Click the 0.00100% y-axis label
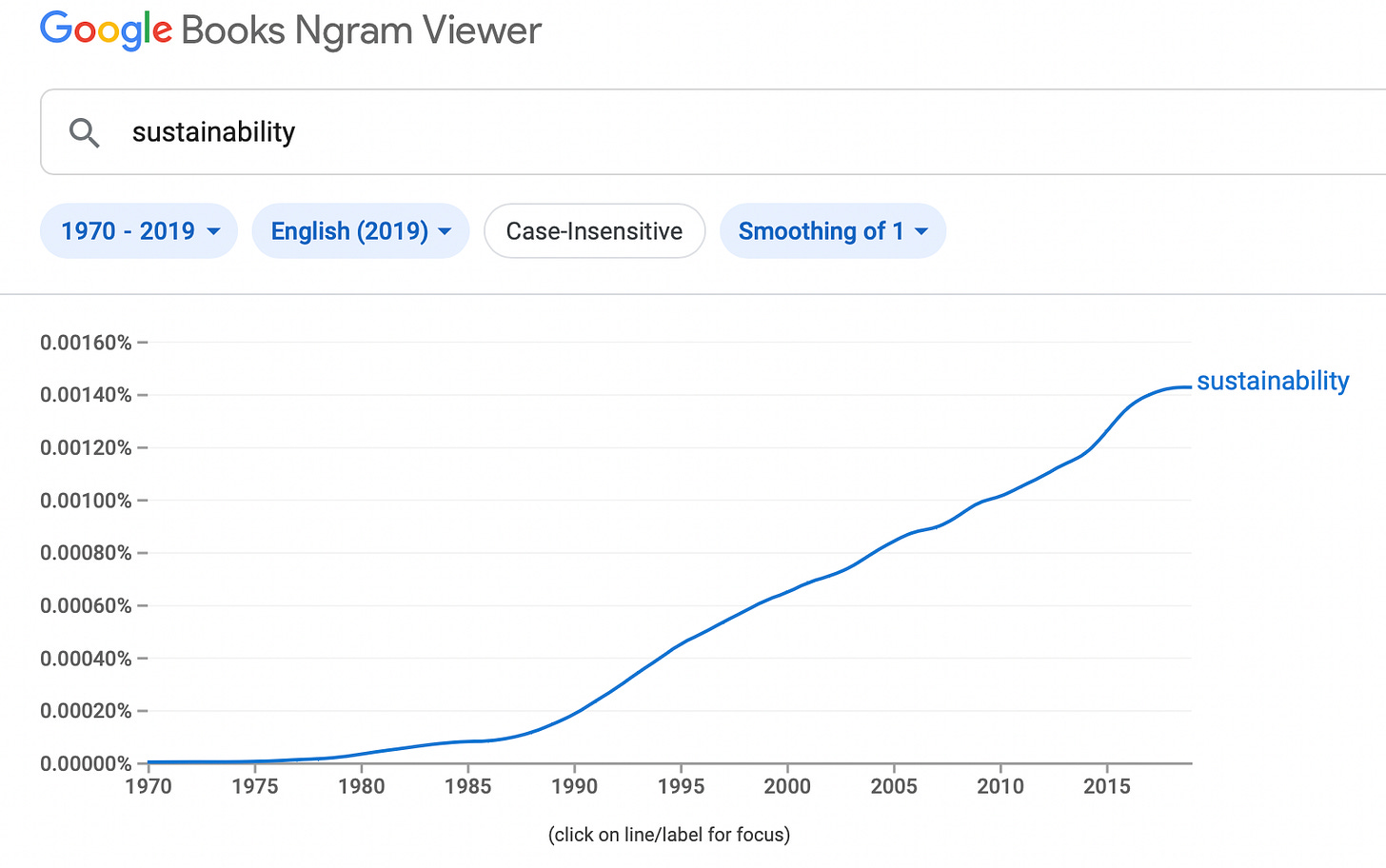Image resolution: width=1386 pixels, height=868 pixels. tap(86, 501)
